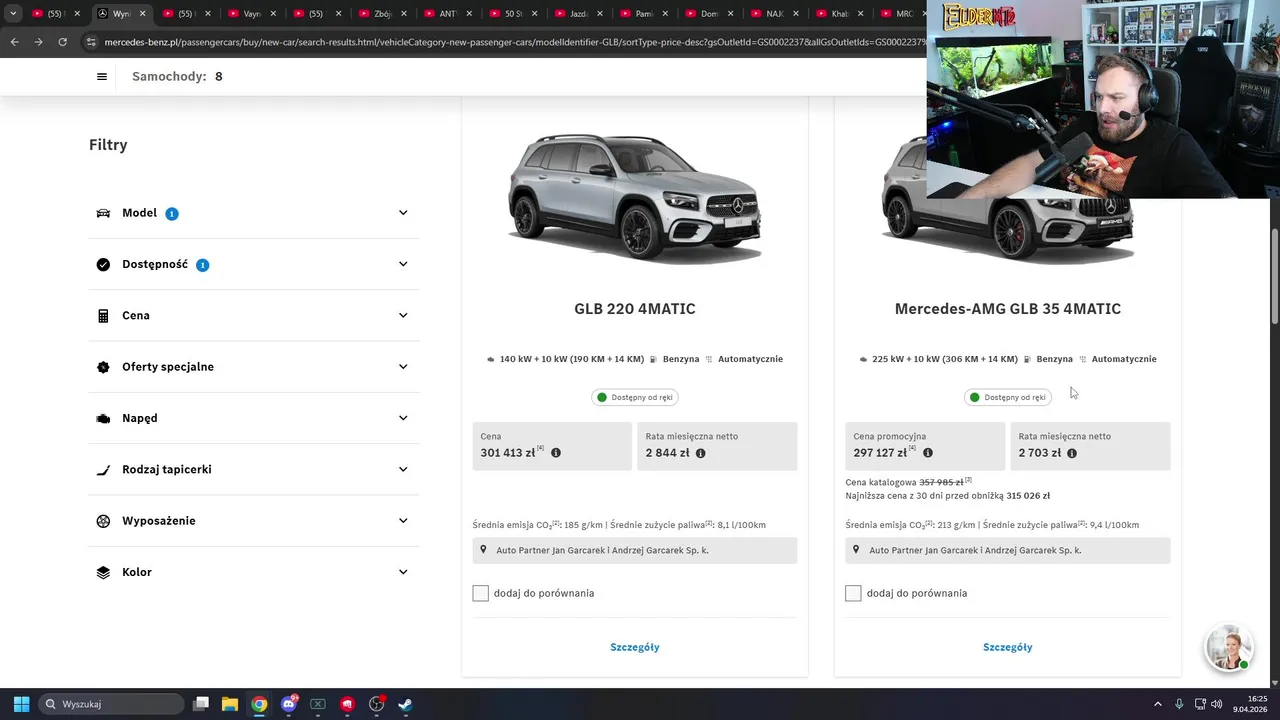Image resolution: width=1280 pixels, height=720 pixels.
Task: Expand the Wyposażenie filter chevron
Action: click(x=403, y=521)
